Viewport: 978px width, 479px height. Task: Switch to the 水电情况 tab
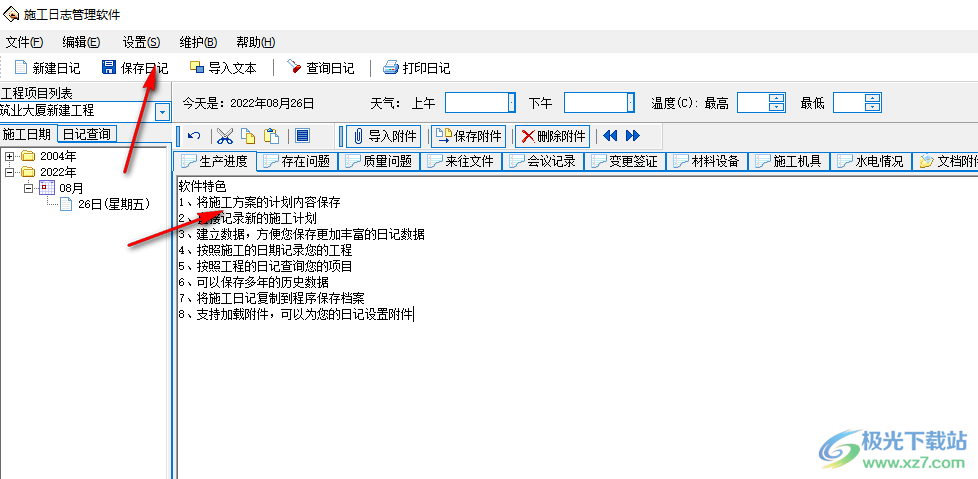871,162
